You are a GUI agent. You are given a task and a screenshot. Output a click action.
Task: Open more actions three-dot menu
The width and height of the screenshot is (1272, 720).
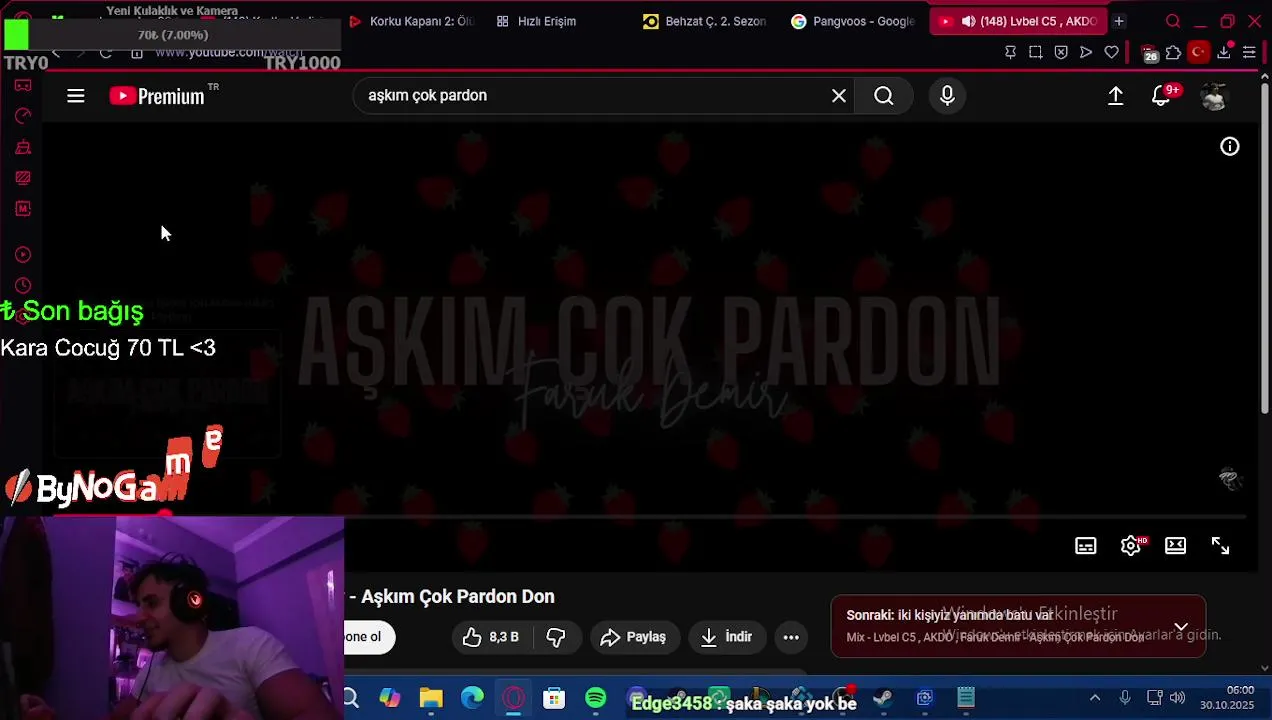[x=791, y=637]
